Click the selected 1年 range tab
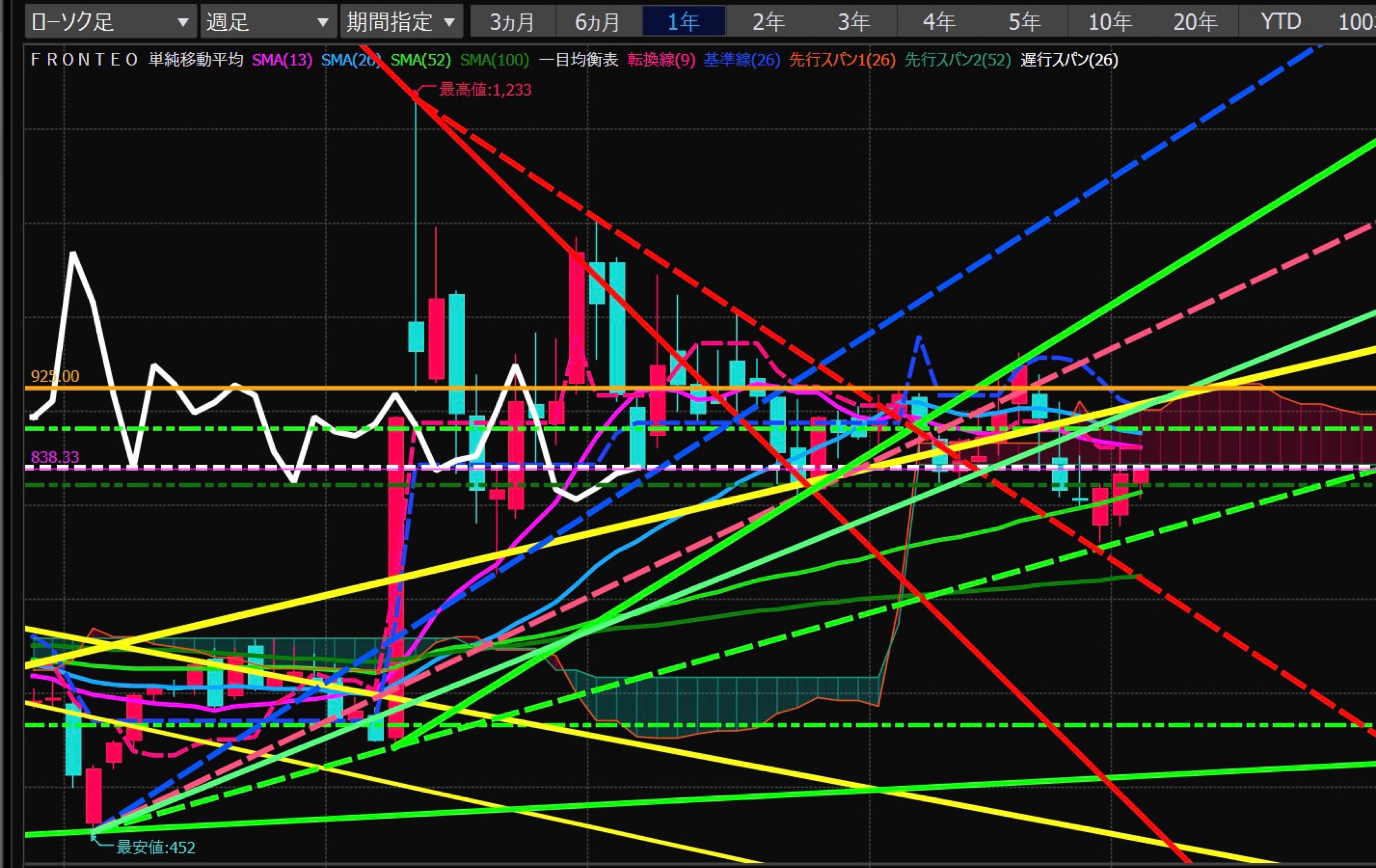Viewport: 1376px width, 868px height. tap(683, 22)
